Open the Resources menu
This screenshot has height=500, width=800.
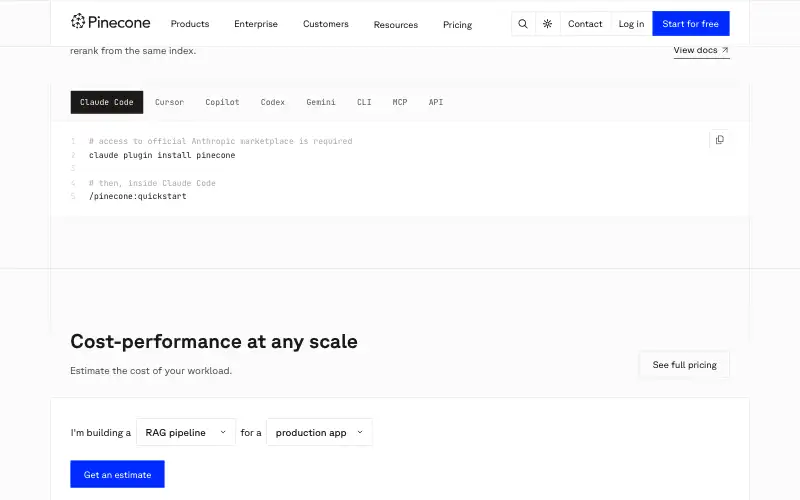point(395,24)
